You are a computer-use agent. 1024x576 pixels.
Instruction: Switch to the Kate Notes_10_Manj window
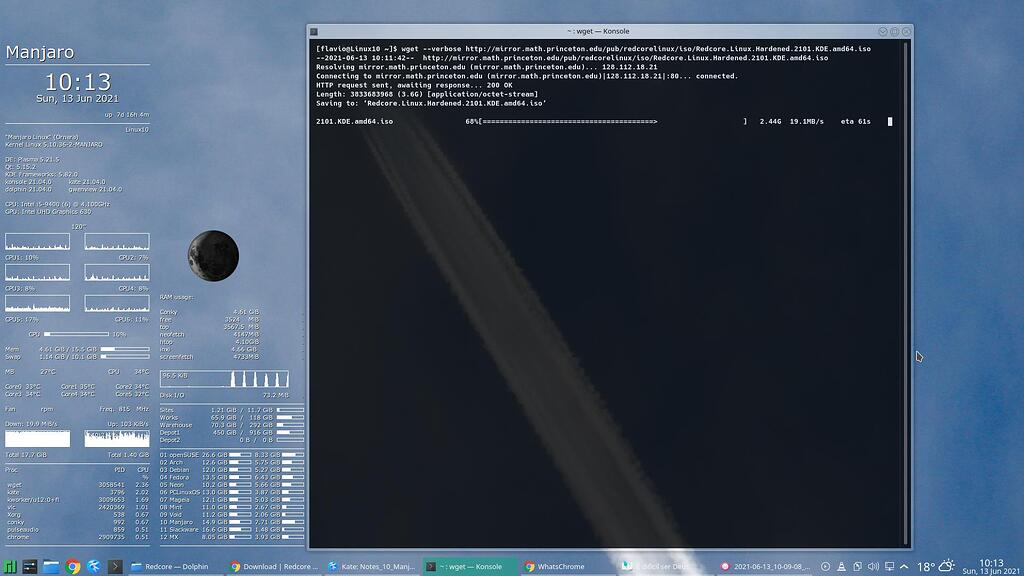[372, 566]
